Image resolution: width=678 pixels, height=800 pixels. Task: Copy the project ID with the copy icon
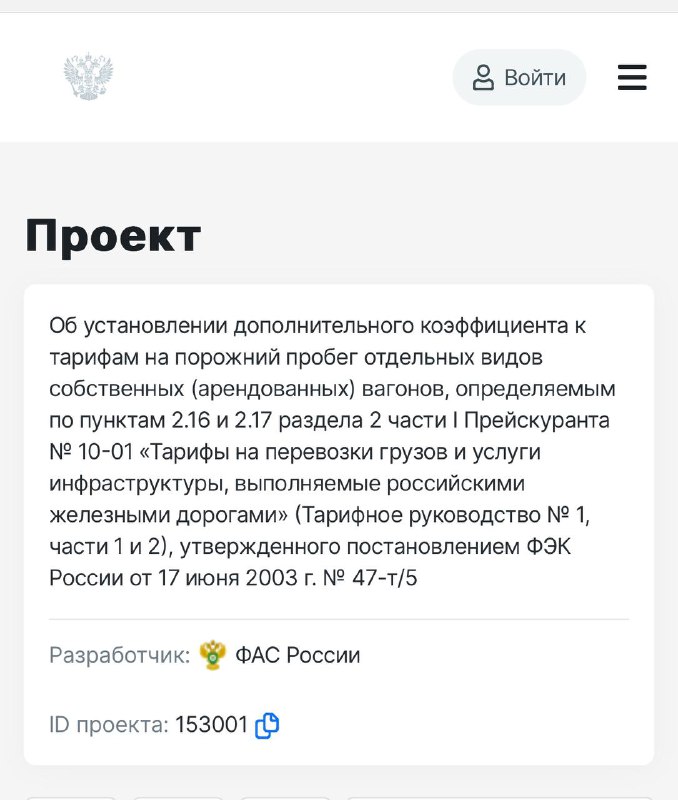coord(267,725)
